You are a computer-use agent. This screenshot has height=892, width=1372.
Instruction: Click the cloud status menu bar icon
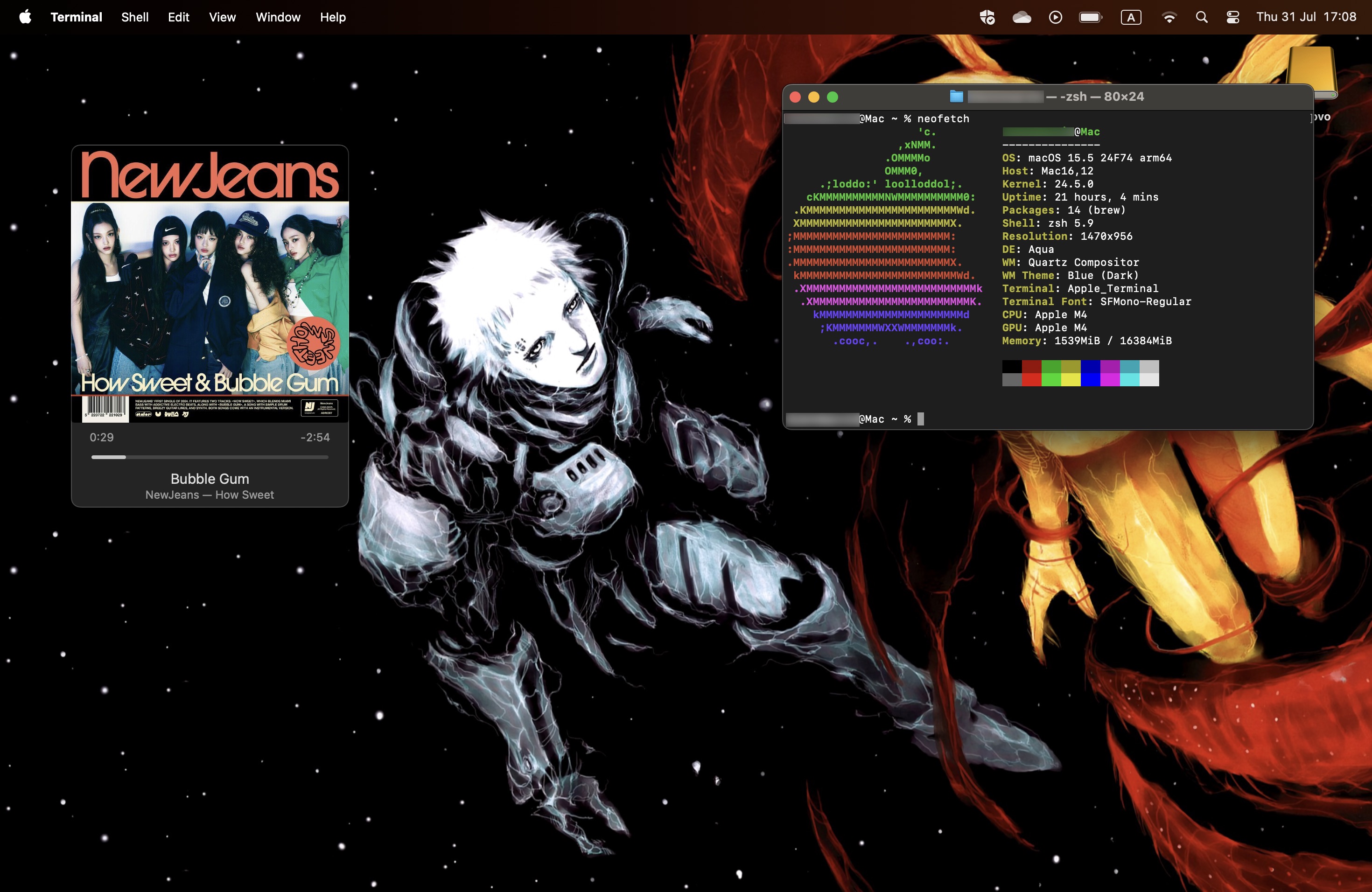point(1022,17)
